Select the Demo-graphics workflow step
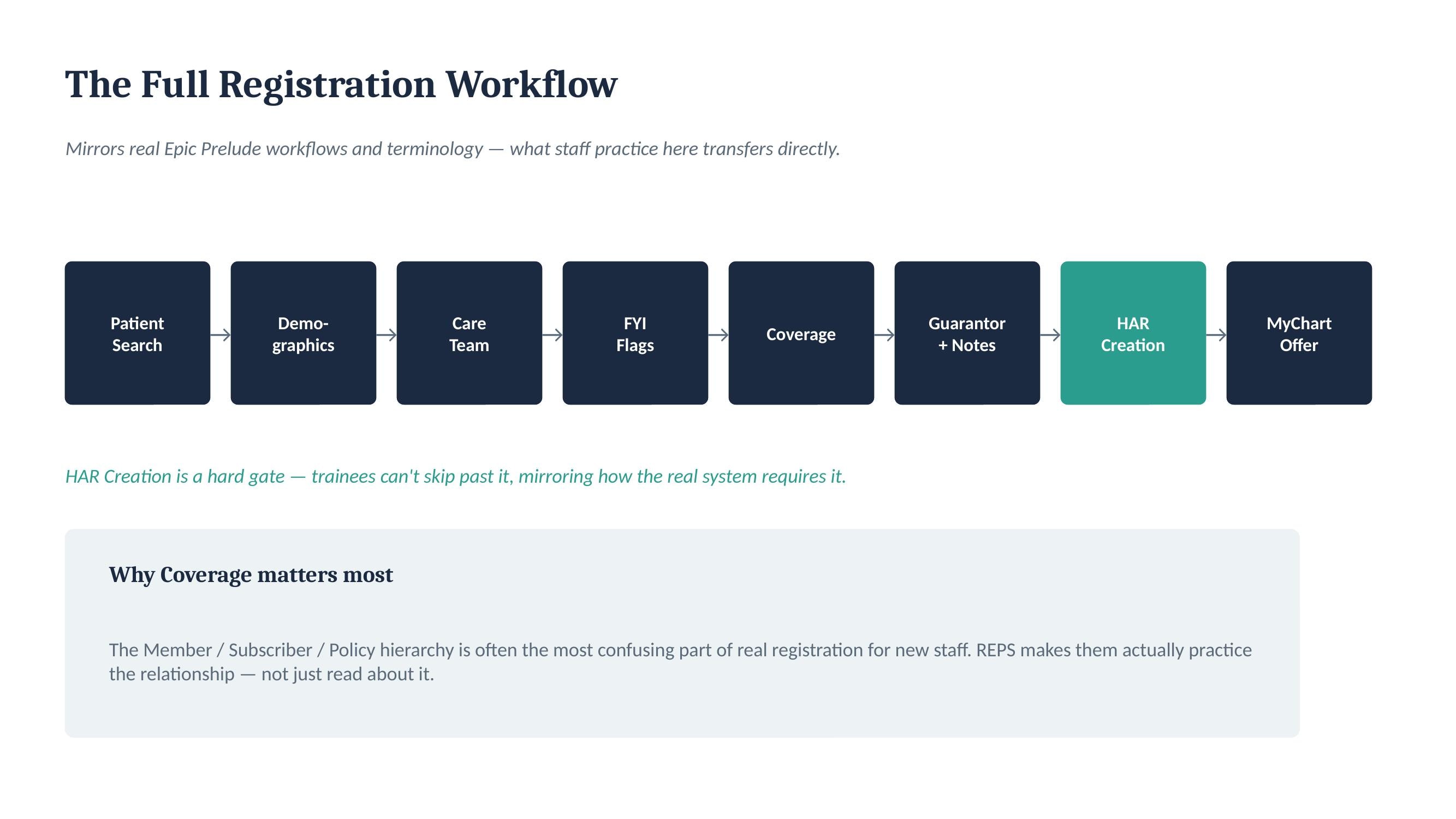This screenshot has height=819, width=1456. [x=304, y=333]
